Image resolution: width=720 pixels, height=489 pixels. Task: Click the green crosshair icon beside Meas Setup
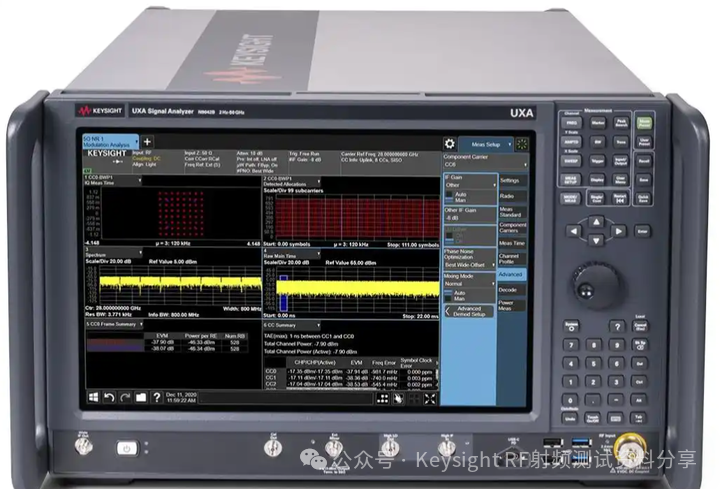pos(522,144)
